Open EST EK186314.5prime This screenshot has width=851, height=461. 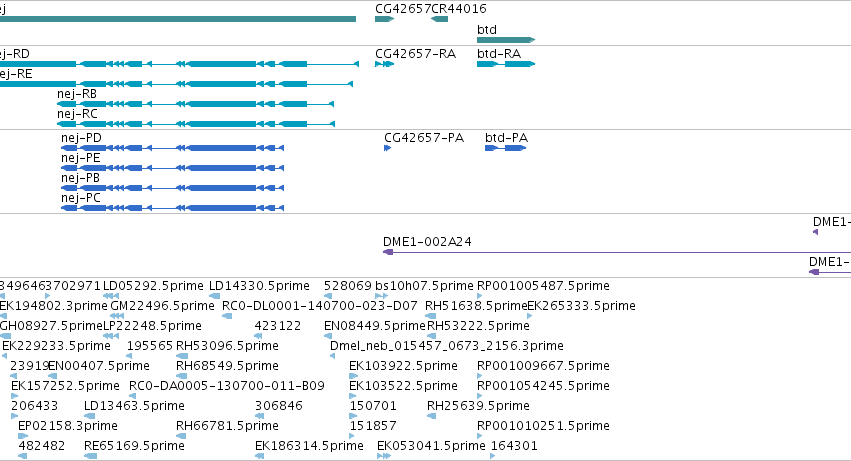[x=309, y=446]
